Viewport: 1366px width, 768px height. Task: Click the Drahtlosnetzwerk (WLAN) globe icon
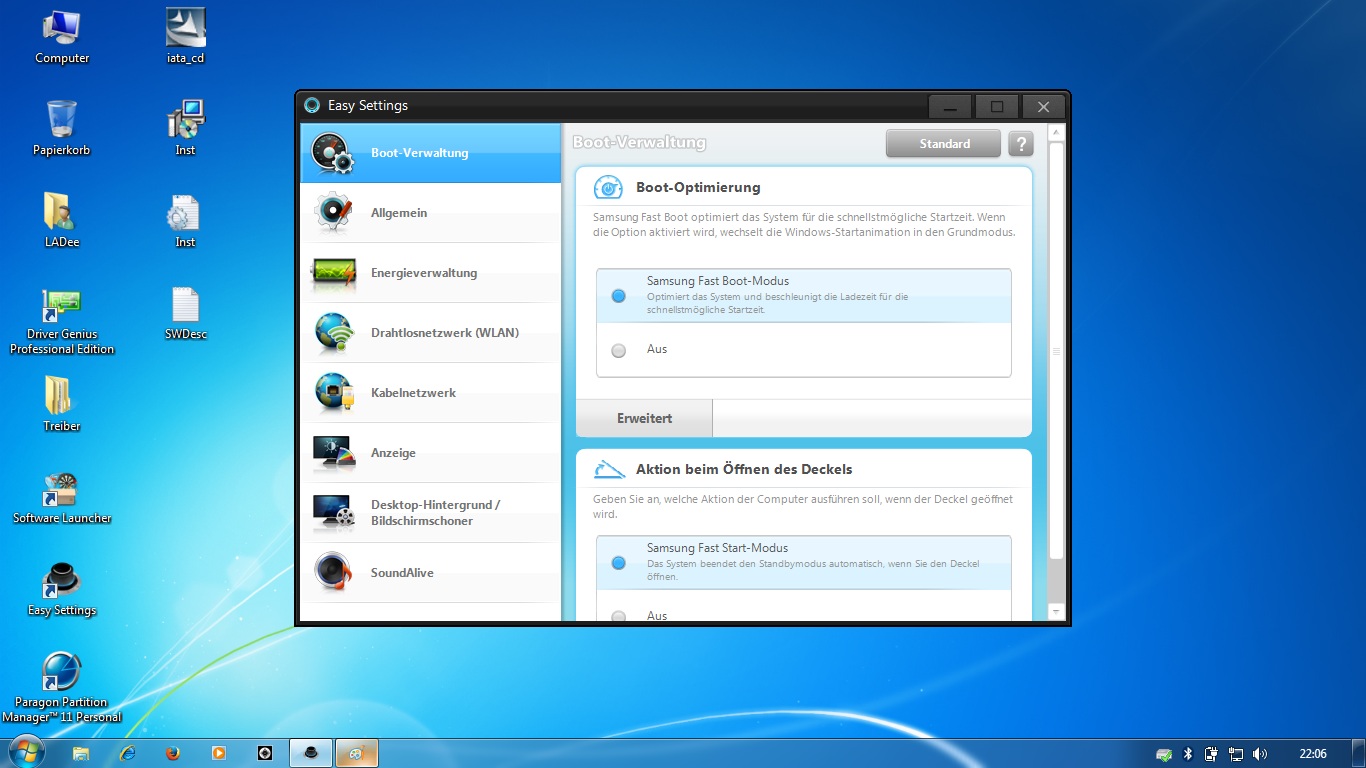(x=333, y=333)
